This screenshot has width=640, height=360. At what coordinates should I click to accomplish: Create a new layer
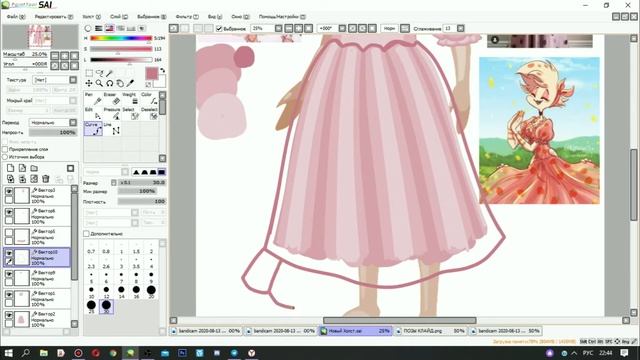11,168
